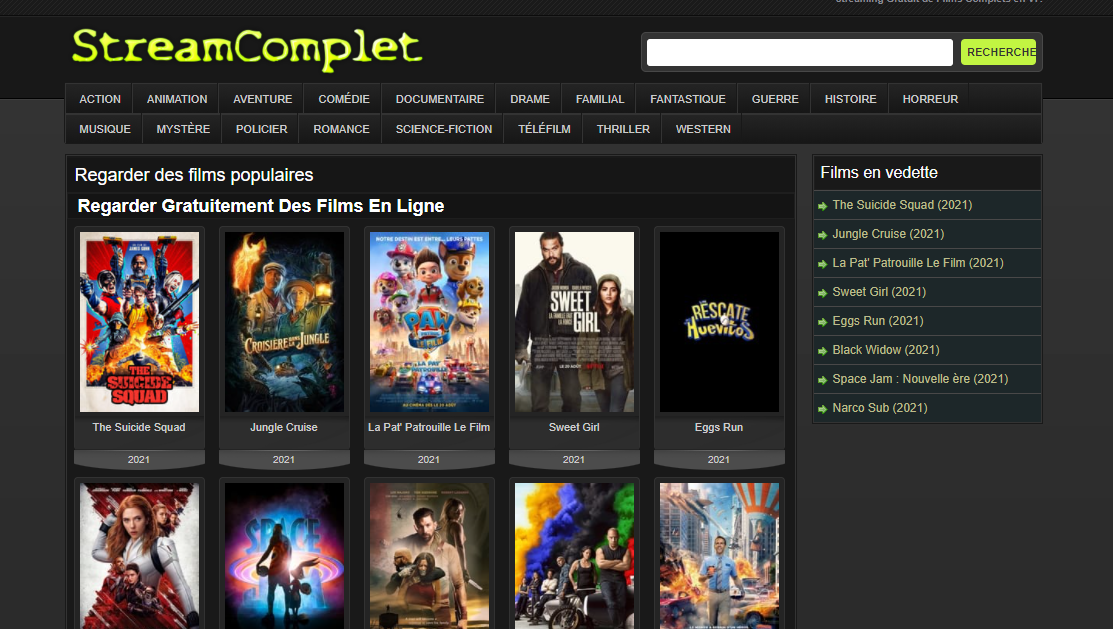Click The Suicide Squad title under poster

(139, 427)
